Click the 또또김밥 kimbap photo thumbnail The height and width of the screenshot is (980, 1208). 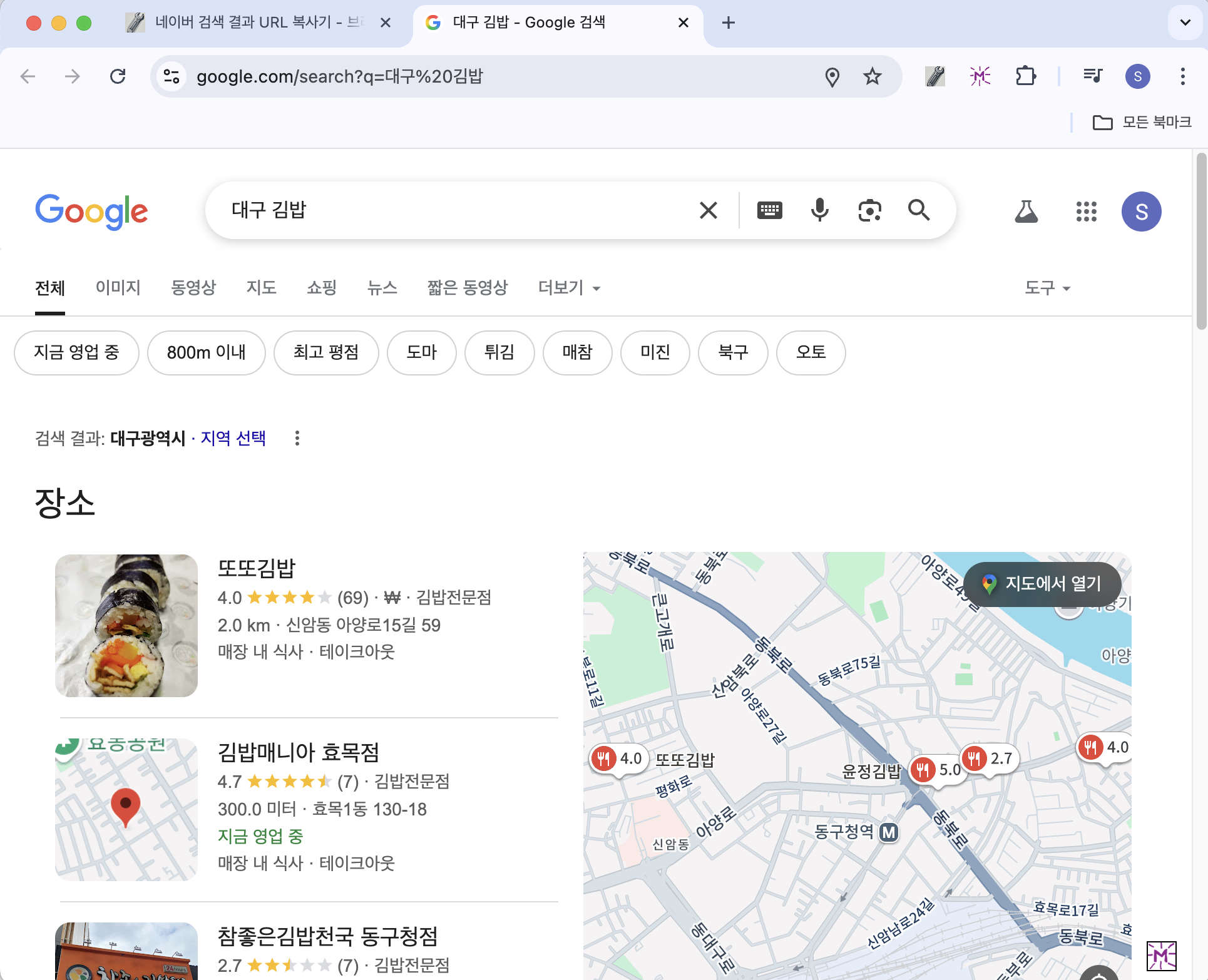[126, 626]
